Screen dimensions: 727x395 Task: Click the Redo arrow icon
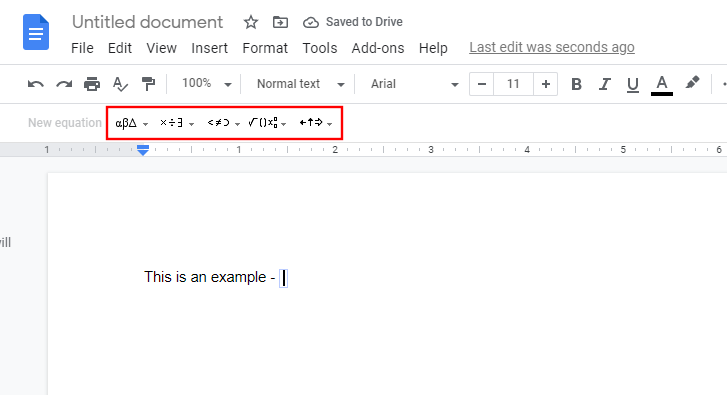64,84
